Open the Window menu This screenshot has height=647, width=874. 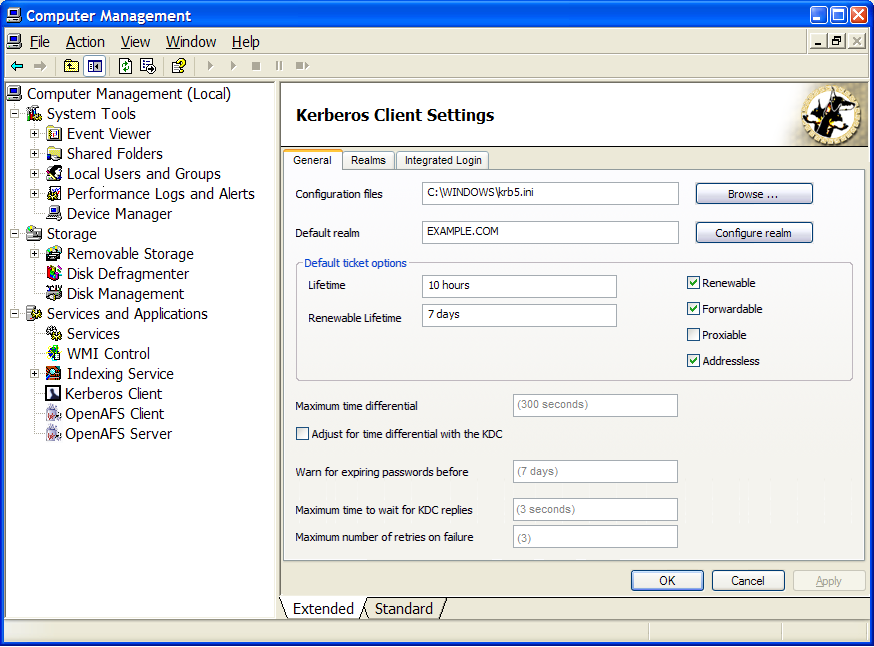(x=191, y=42)
